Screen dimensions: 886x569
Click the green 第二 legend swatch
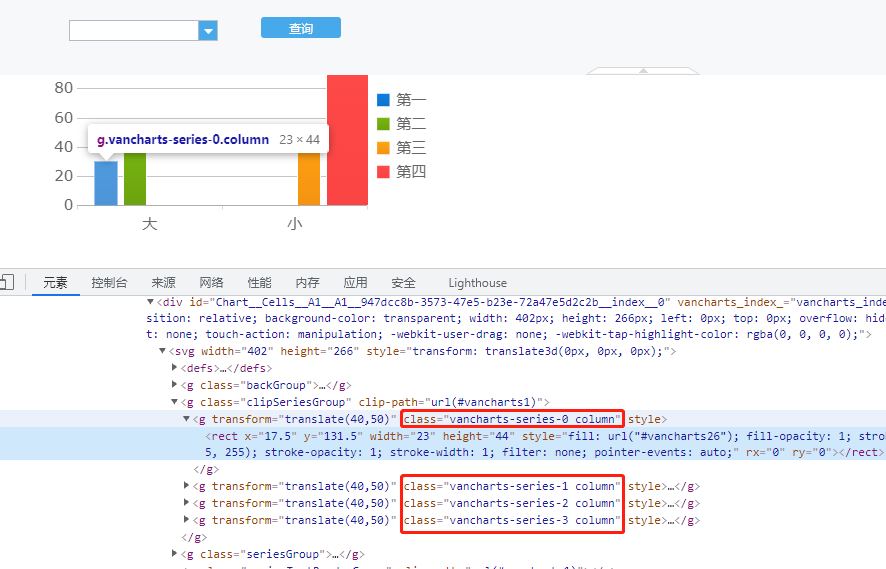point(383,124)
